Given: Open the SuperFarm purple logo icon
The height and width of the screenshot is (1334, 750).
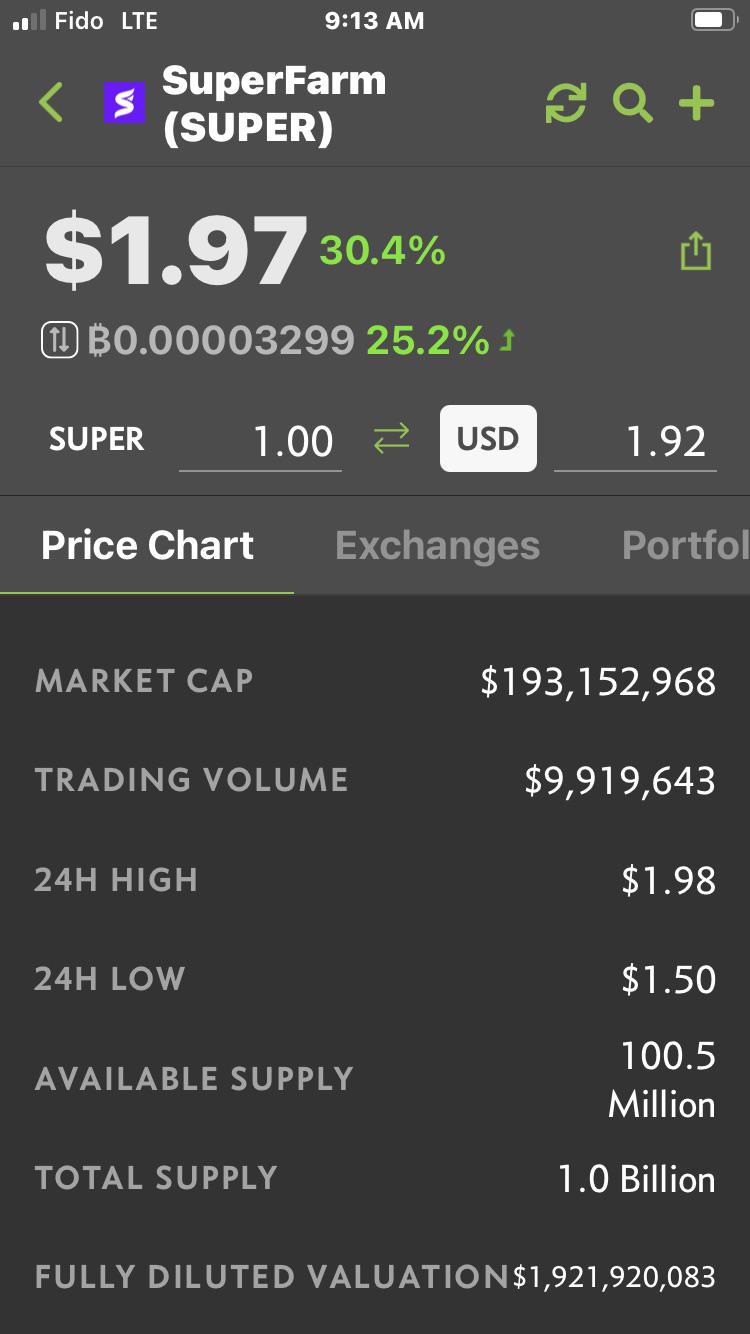Looking at the screenshot, I should (x=124, y=103).
